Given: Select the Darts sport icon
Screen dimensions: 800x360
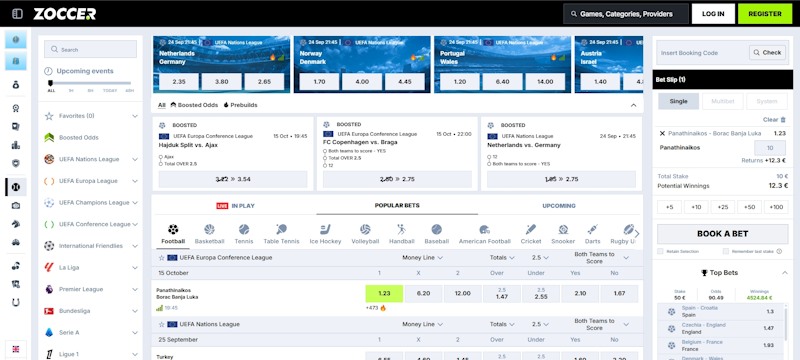Looking at the screenshot, I should pyautogui.click(x=592, y=229).
